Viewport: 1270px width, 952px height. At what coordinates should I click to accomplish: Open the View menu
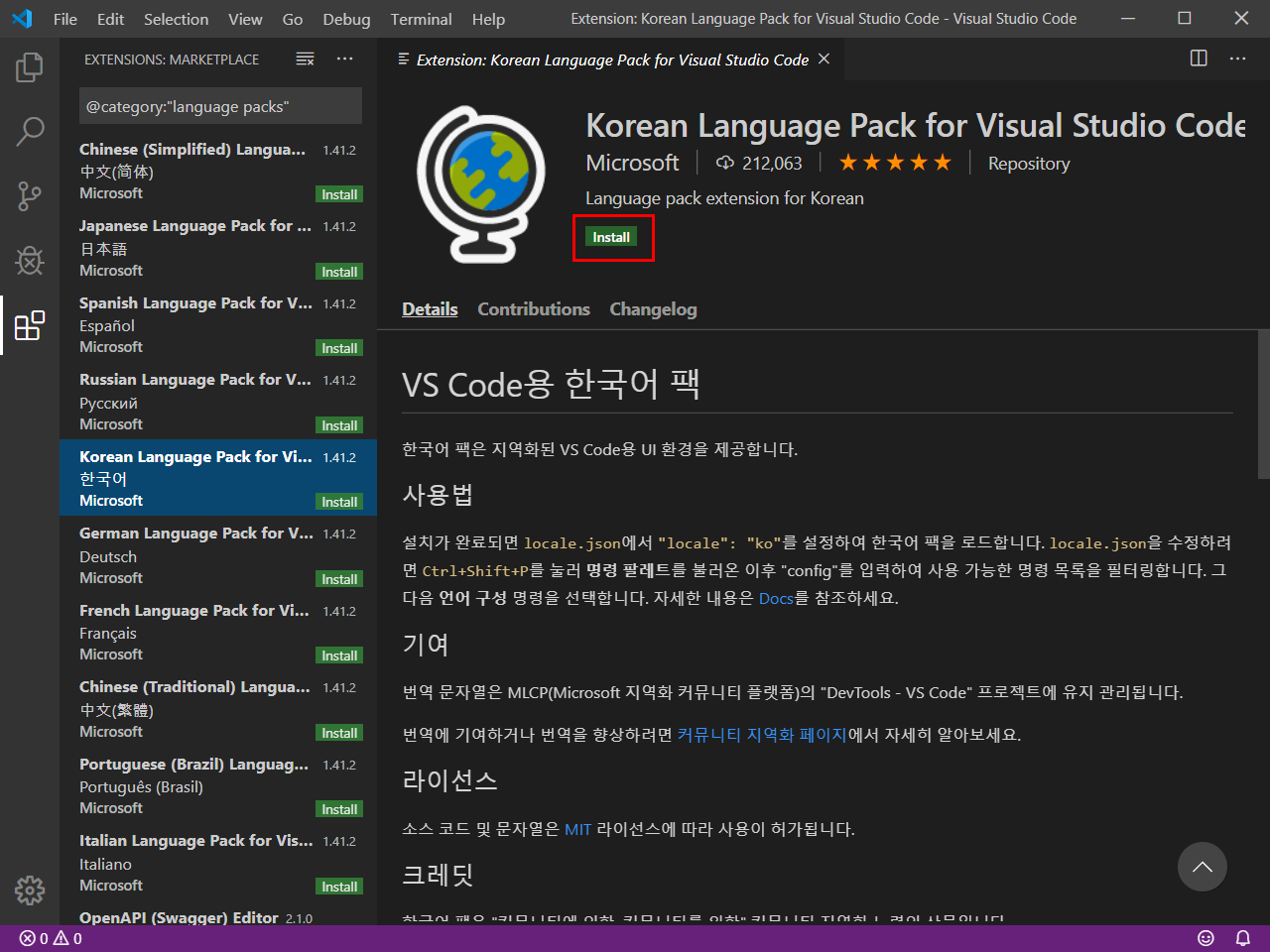pyautogui.click(x=246, y=19)
